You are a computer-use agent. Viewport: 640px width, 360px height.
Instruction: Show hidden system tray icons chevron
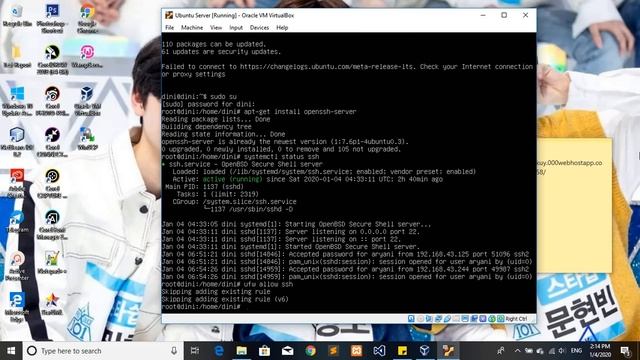[517, 351]
